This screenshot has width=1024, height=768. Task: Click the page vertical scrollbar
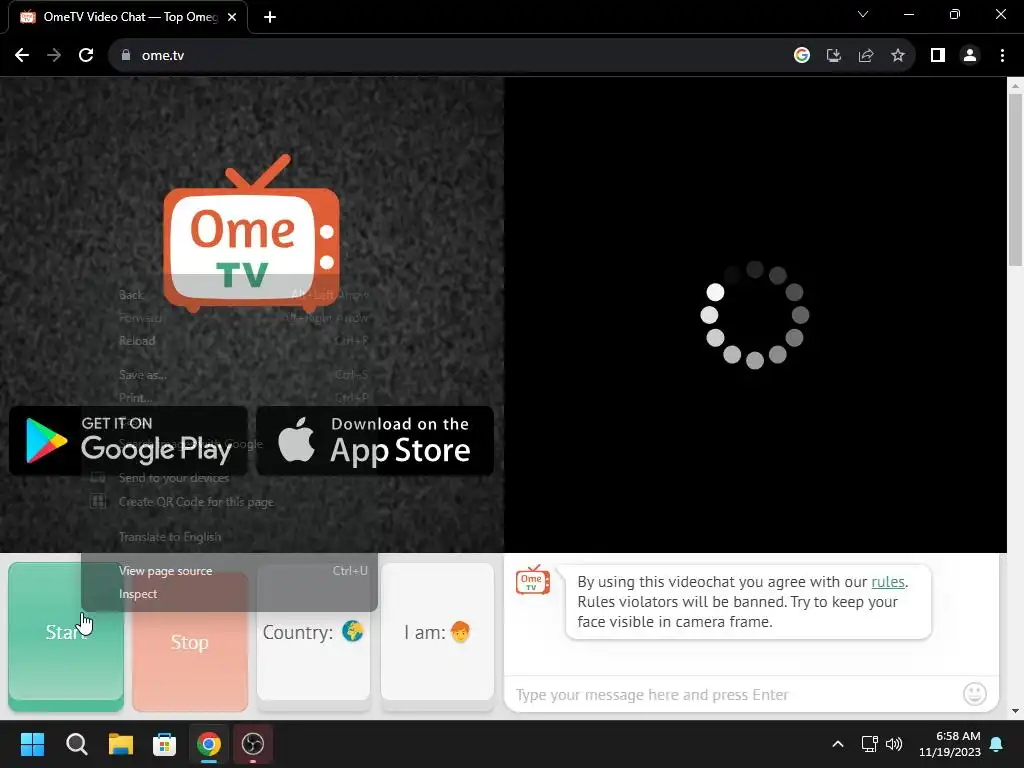click(x=1015, y=180)
